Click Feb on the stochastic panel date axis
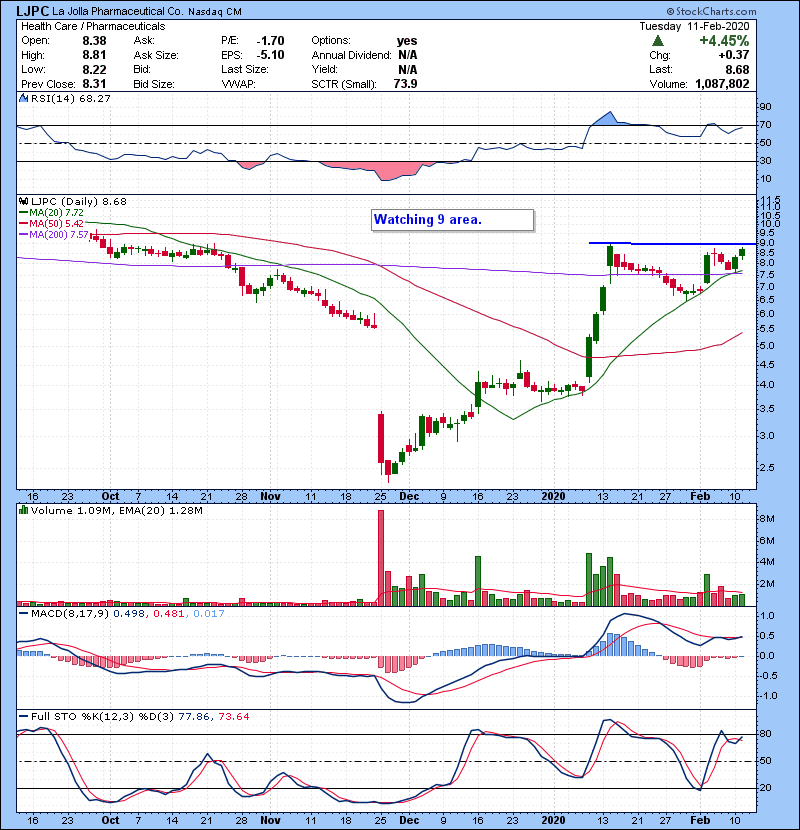Viewport: 800px width, 830px height. pos(700,820)
